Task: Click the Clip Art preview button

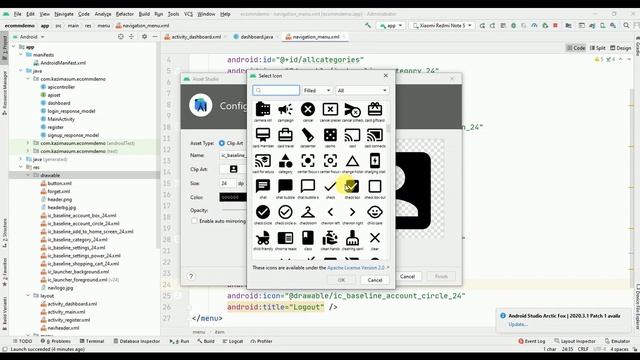Action: [x=233, y=169]
